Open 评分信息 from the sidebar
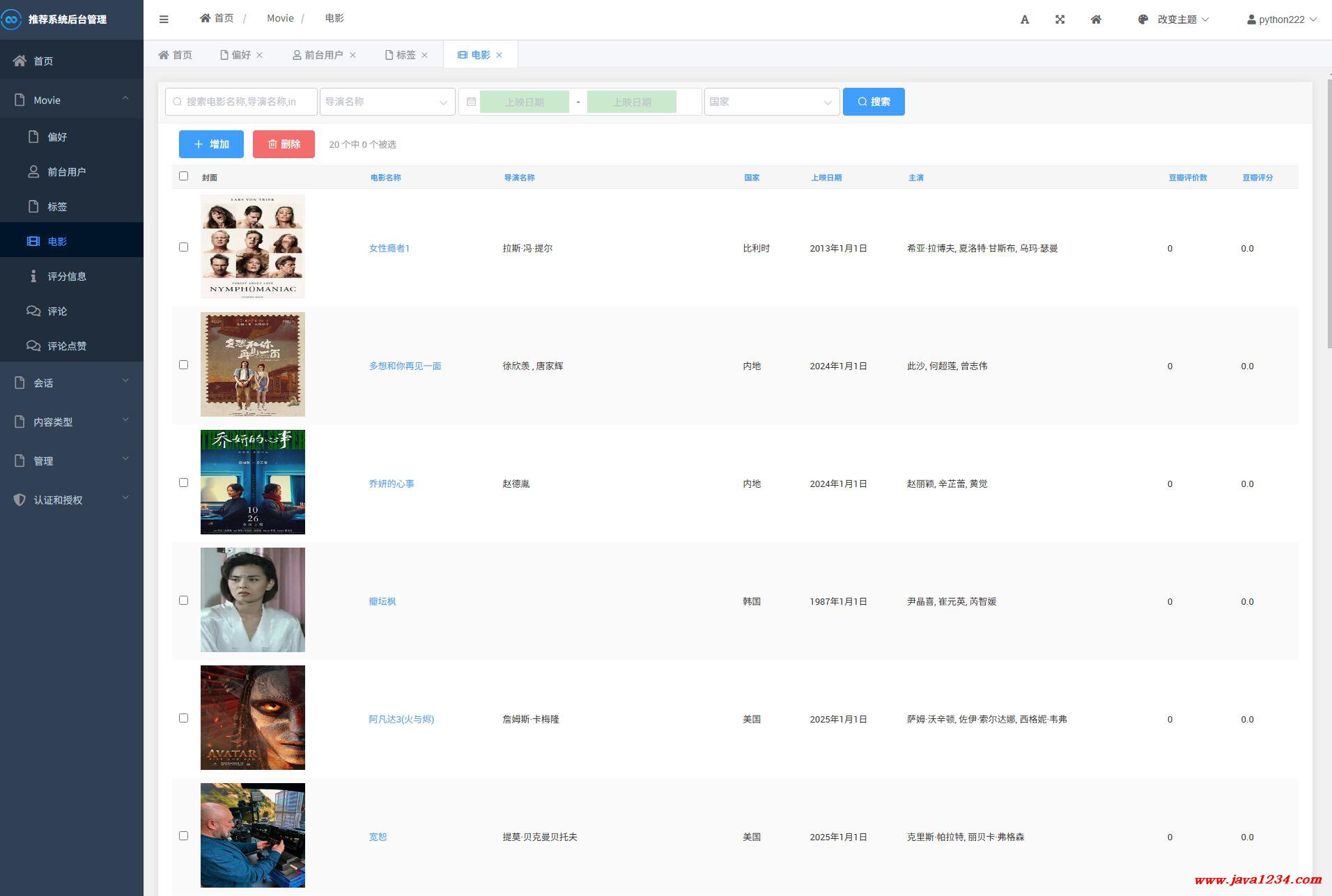This screenshot has height=896, width=1332. pyautogui.click(x=67, y=277)
